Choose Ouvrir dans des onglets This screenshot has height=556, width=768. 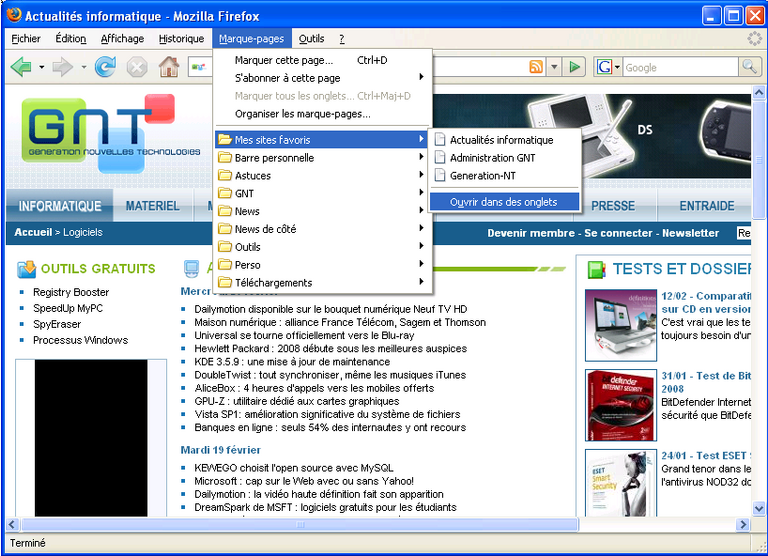[x=504, y=202]
